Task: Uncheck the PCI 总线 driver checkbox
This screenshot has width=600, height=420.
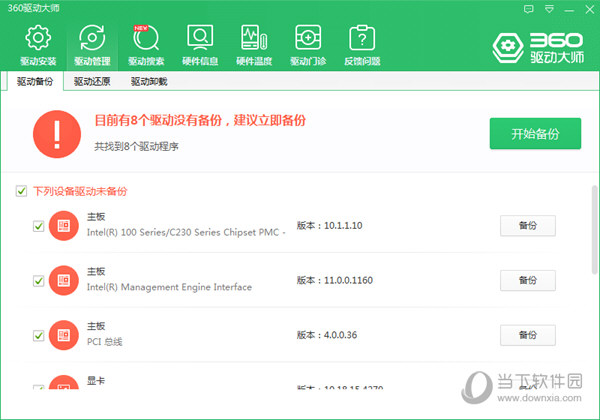Action: [39, 335]
